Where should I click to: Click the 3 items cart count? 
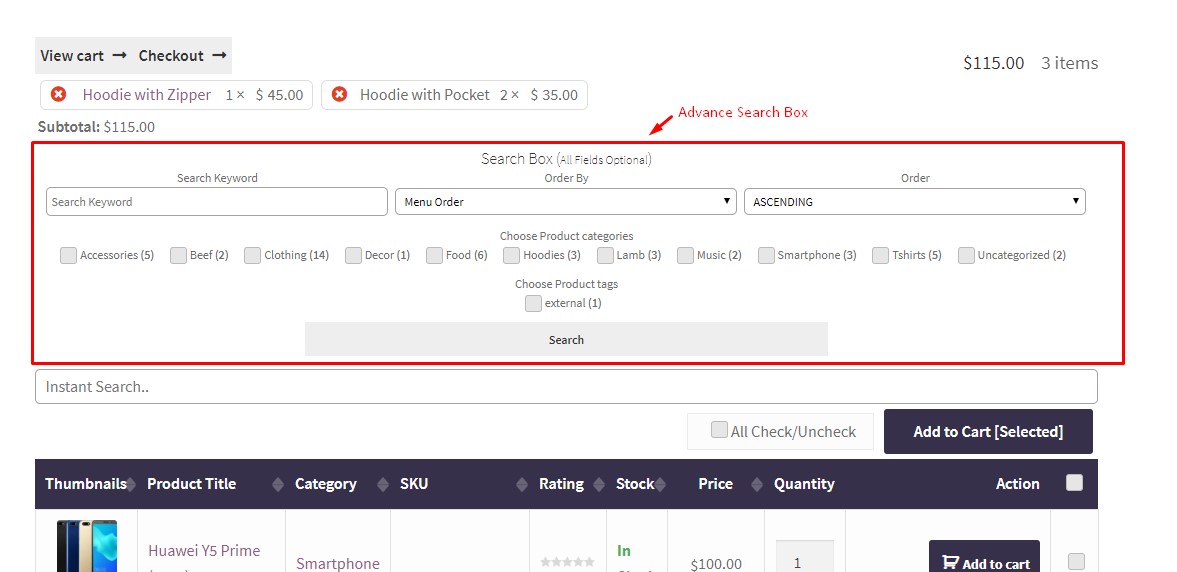click(1069, 63)
